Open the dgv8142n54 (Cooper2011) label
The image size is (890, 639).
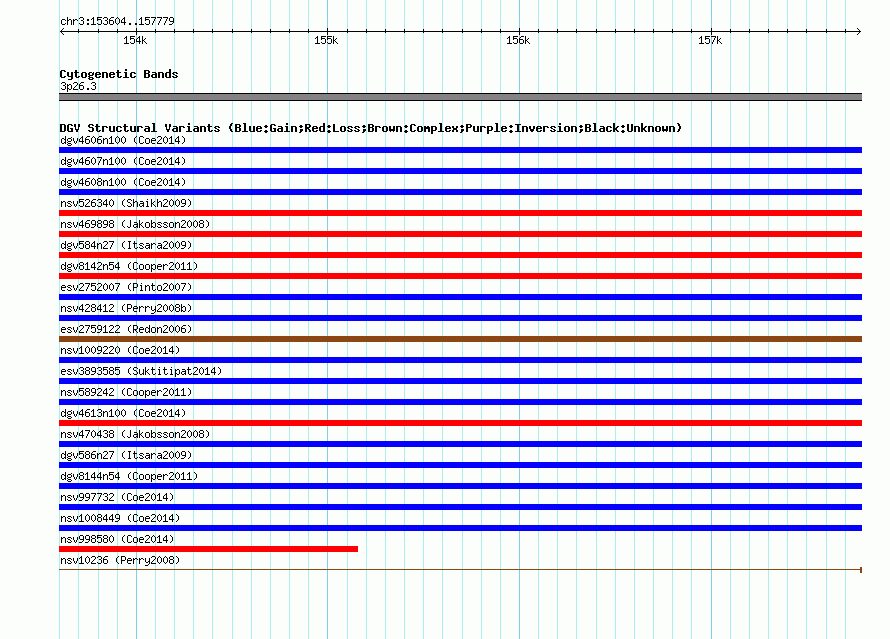coord(129,266)
